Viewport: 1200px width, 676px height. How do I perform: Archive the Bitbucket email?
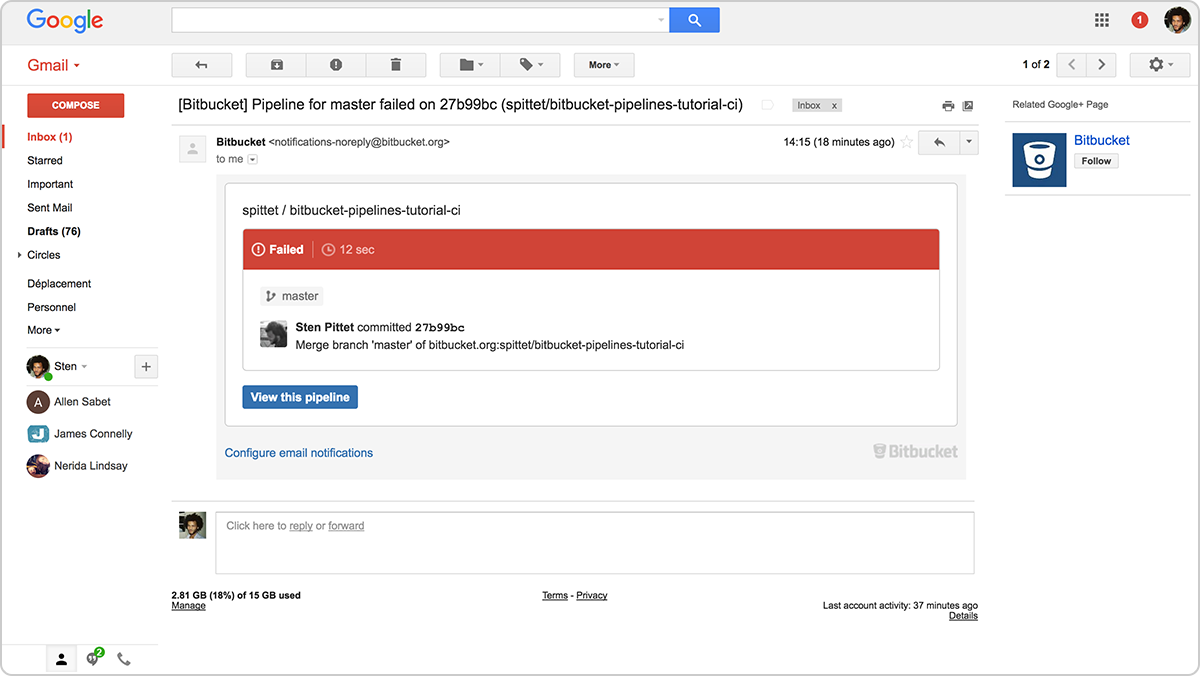(275, 64)
